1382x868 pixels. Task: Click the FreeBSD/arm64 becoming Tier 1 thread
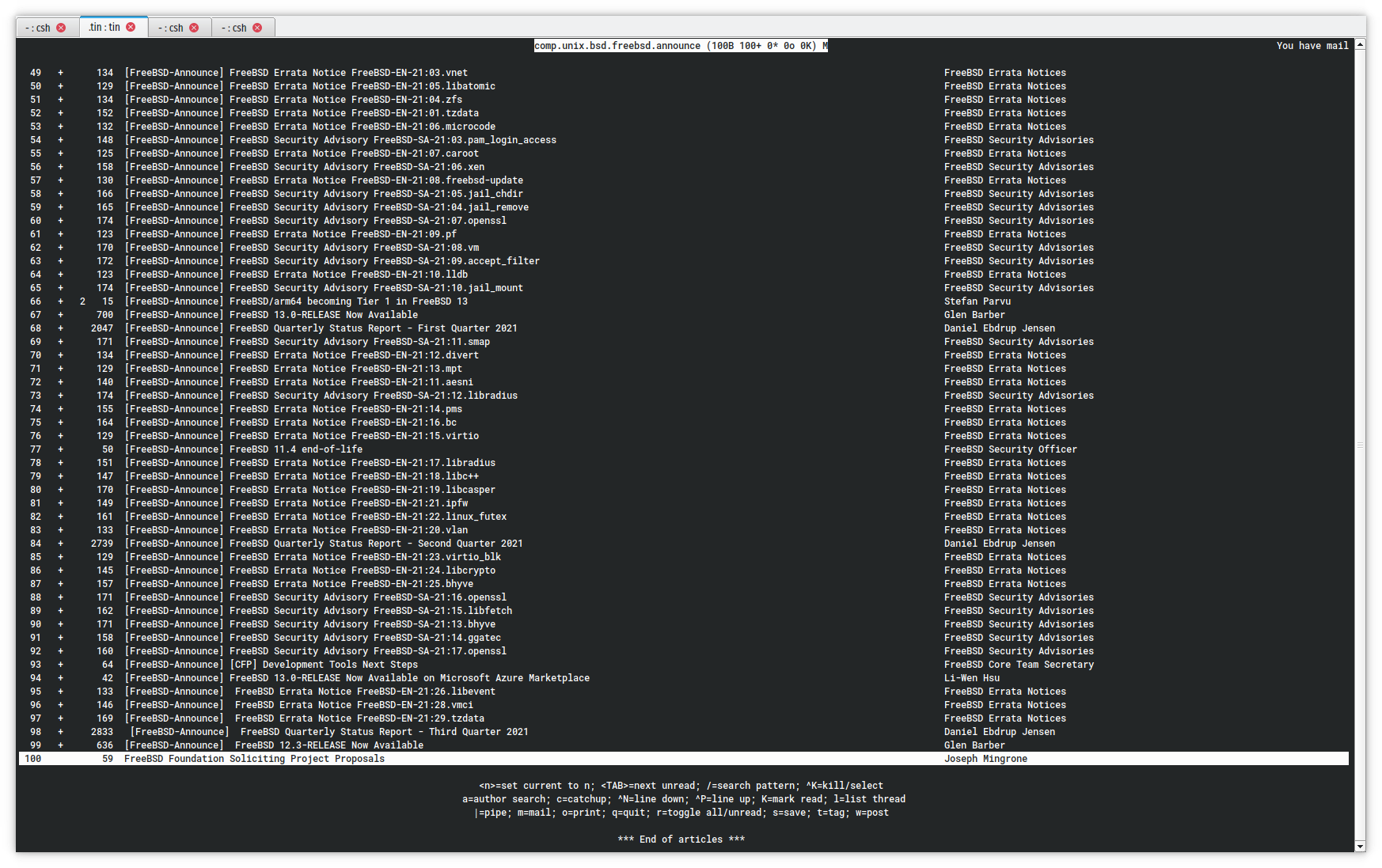click(348, 301)
